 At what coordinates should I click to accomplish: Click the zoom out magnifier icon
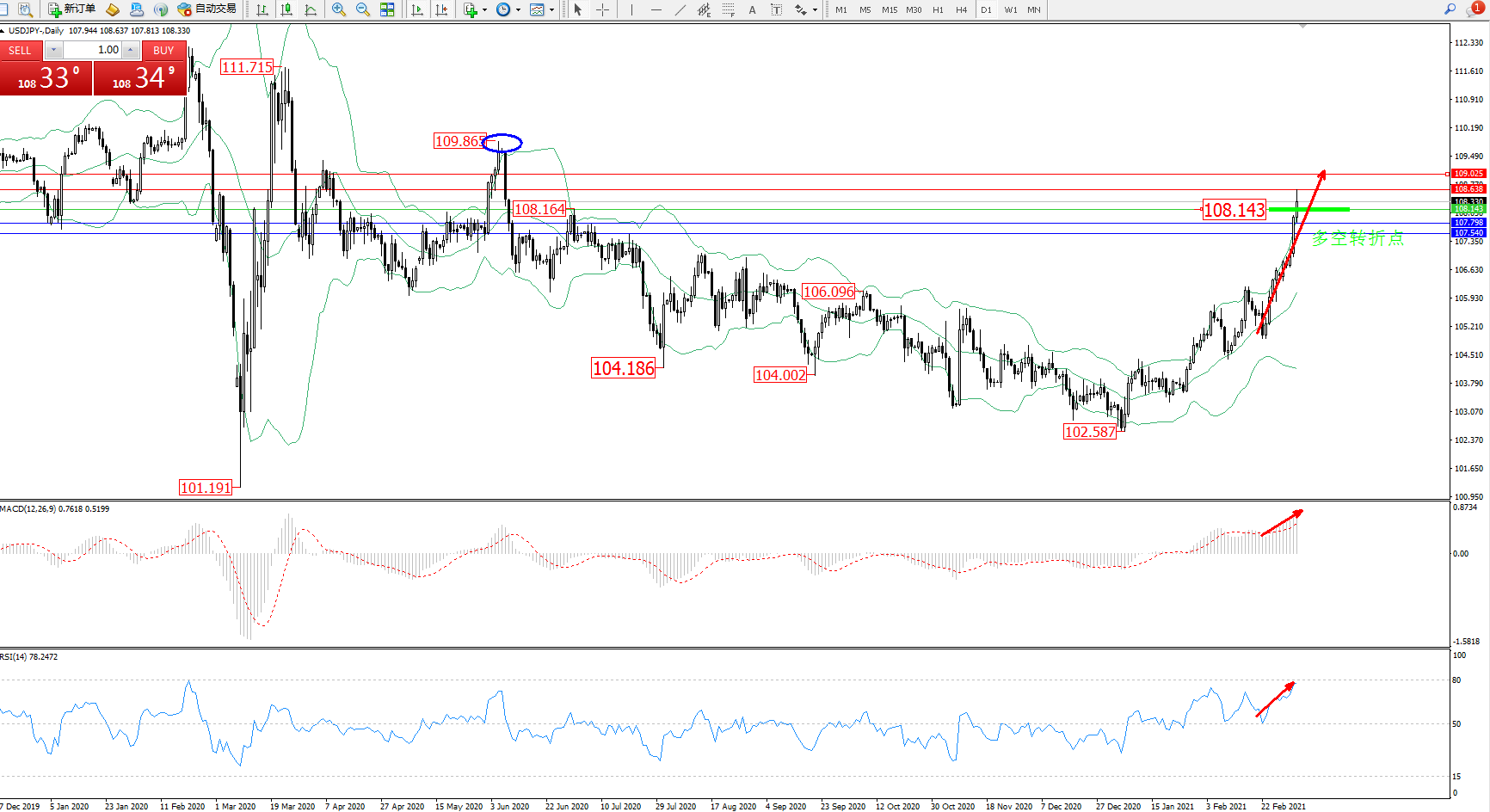[x=362, y=9]
